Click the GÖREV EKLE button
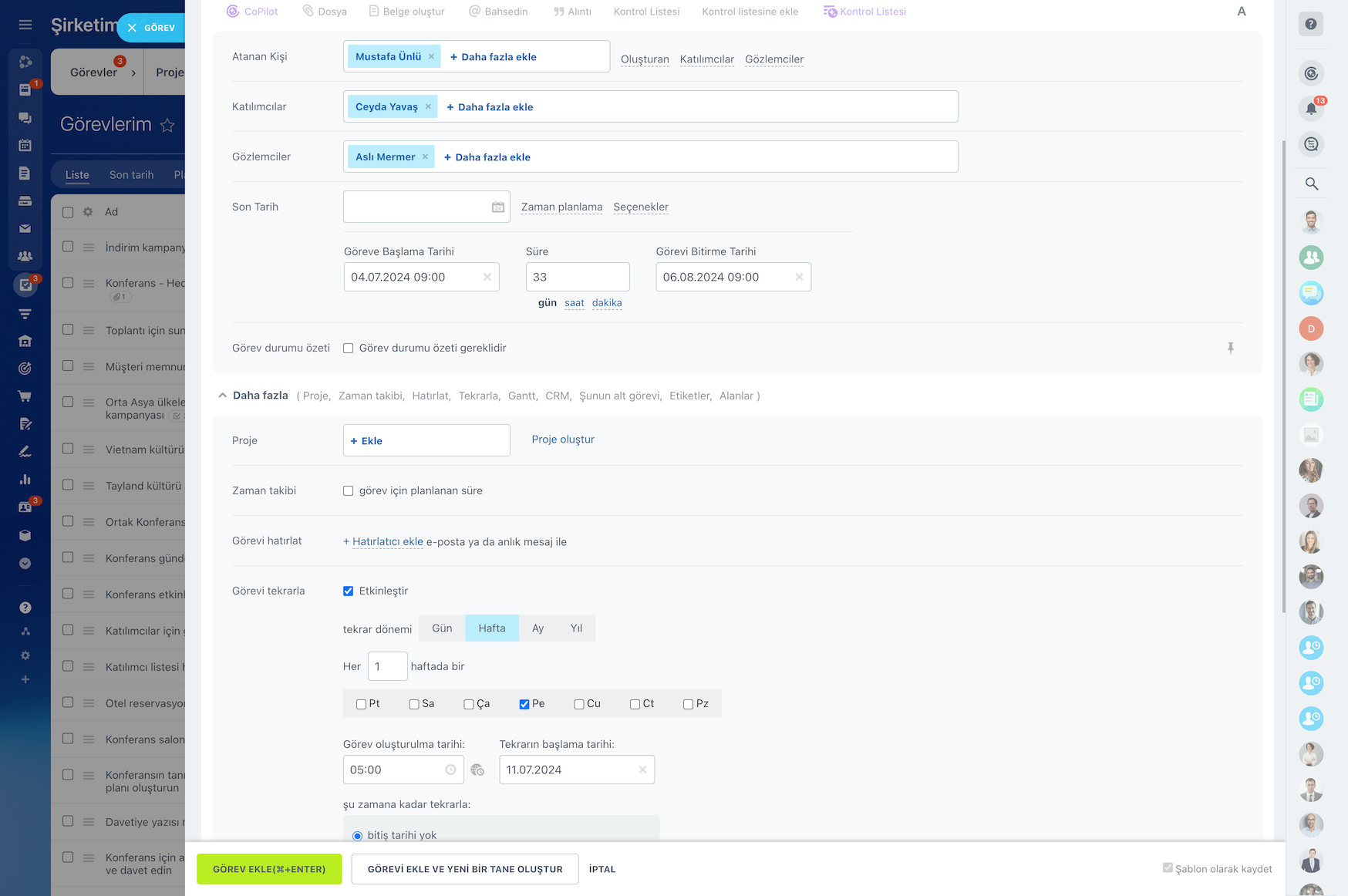1348x896 pixels. click(269, 869)
